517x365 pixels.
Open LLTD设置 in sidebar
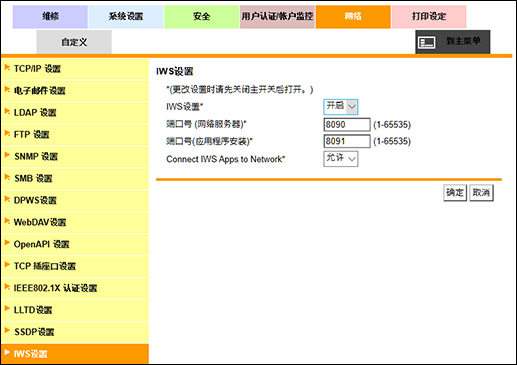75,310
